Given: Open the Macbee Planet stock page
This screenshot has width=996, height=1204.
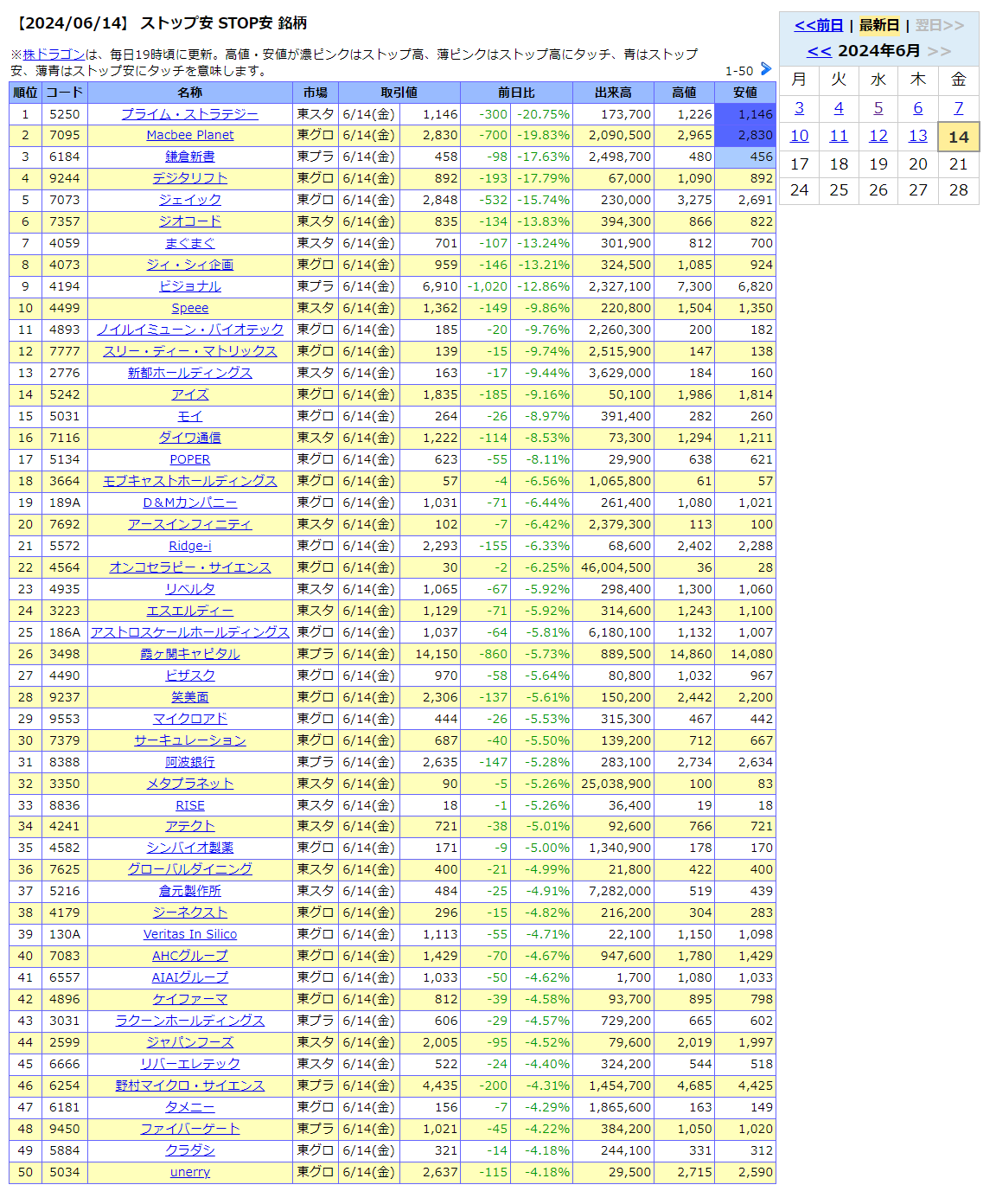Looking at the screenshot, I should tap(190, 136).
